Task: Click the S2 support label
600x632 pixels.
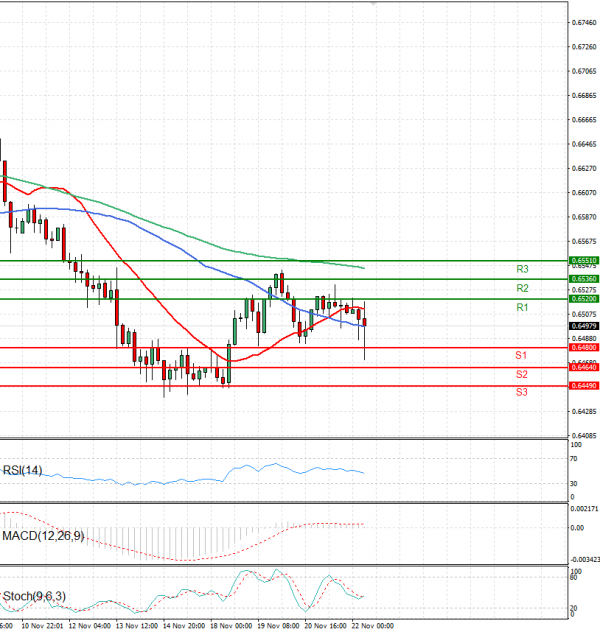Action: [521, 374]
